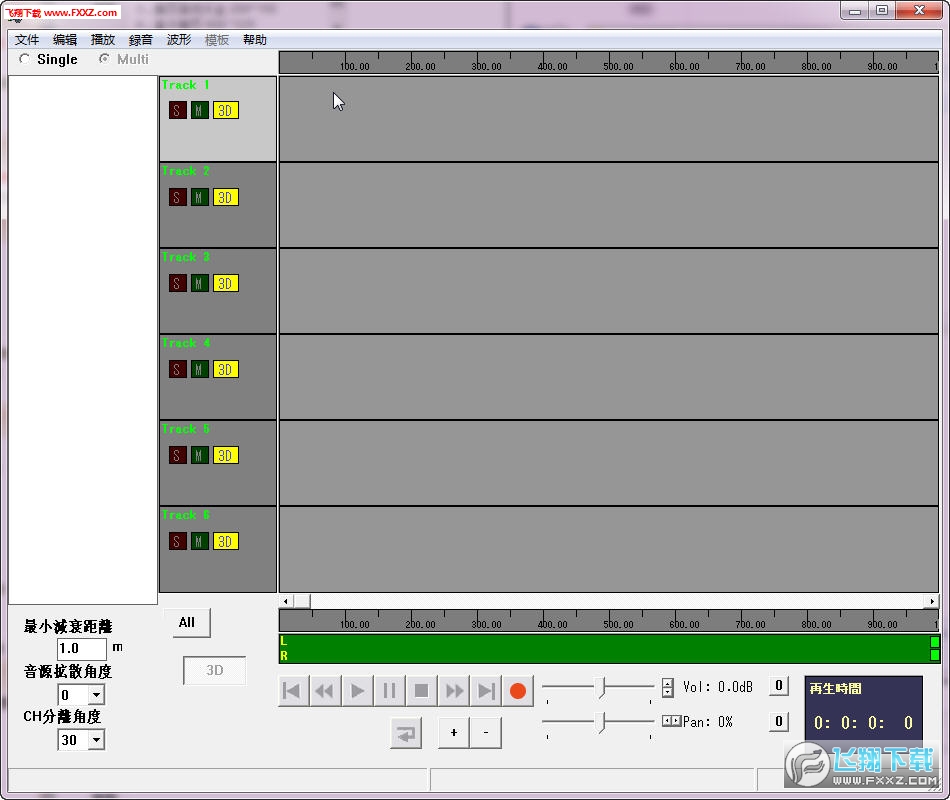Viewport: 950px width, 800px height.
Task: Click the 再生時間 time display
Action: click(863, 708)
